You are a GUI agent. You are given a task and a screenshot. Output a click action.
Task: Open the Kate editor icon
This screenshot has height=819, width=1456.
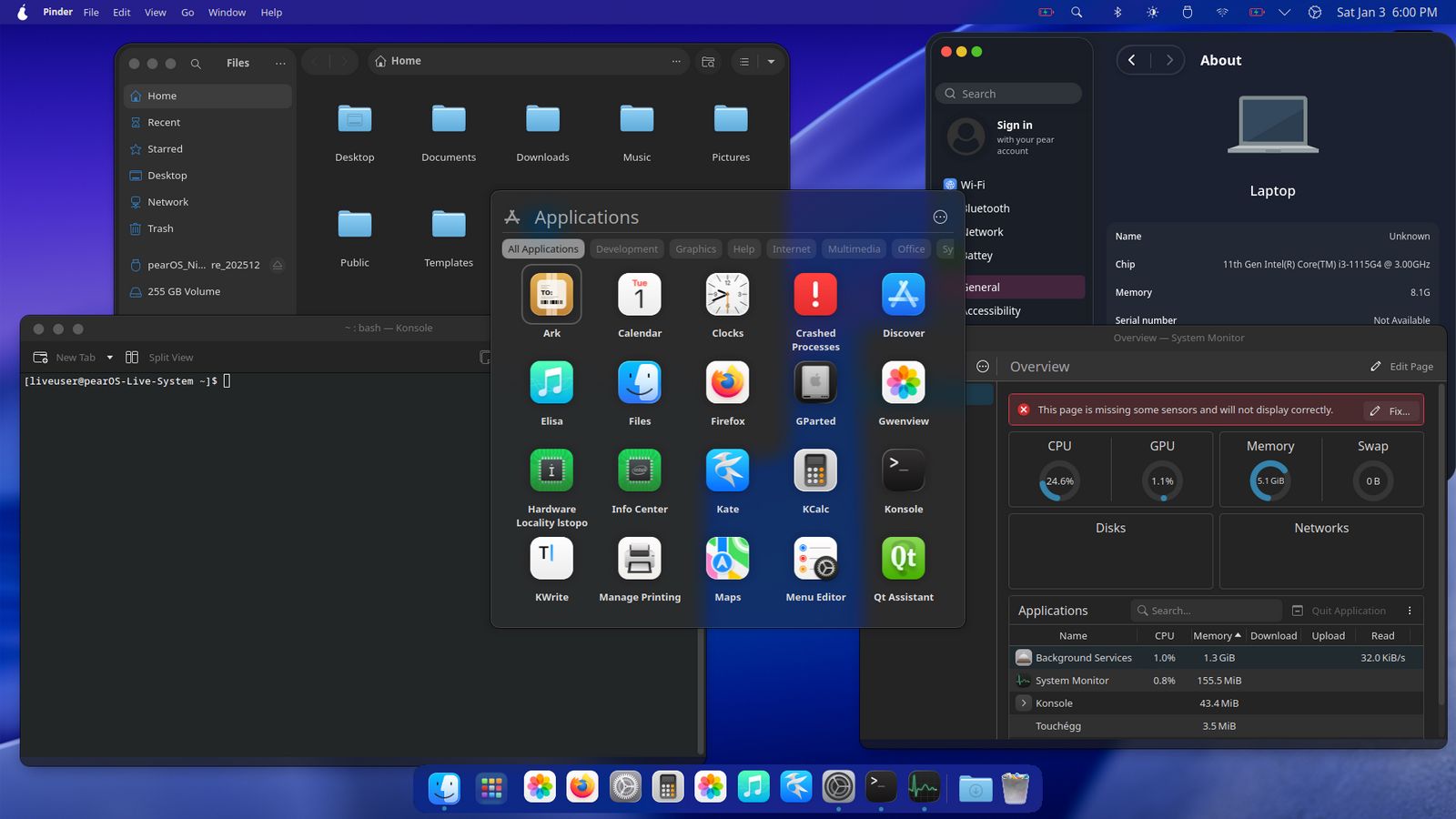click(x=727, y=470)
